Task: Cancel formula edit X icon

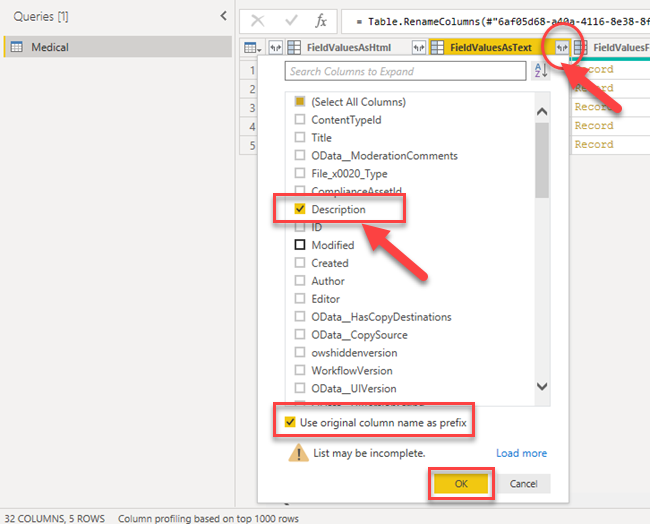Action: pyautogui.click(x=257, y=20)
